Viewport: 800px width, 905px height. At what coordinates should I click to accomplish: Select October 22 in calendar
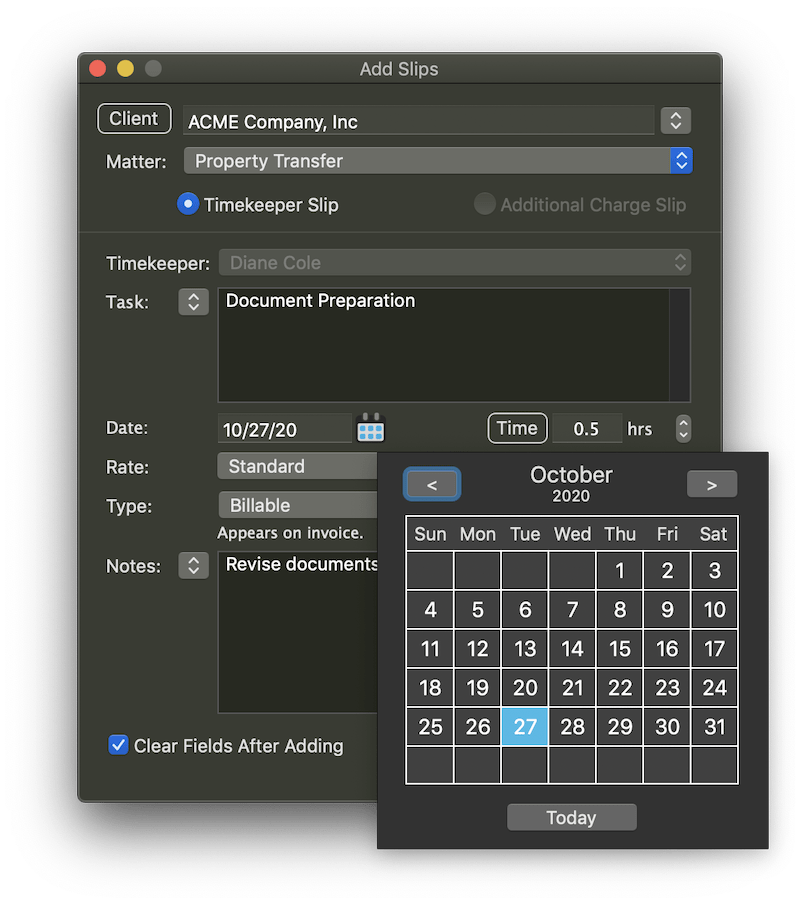pyautogui.click(x=619, y=687)
